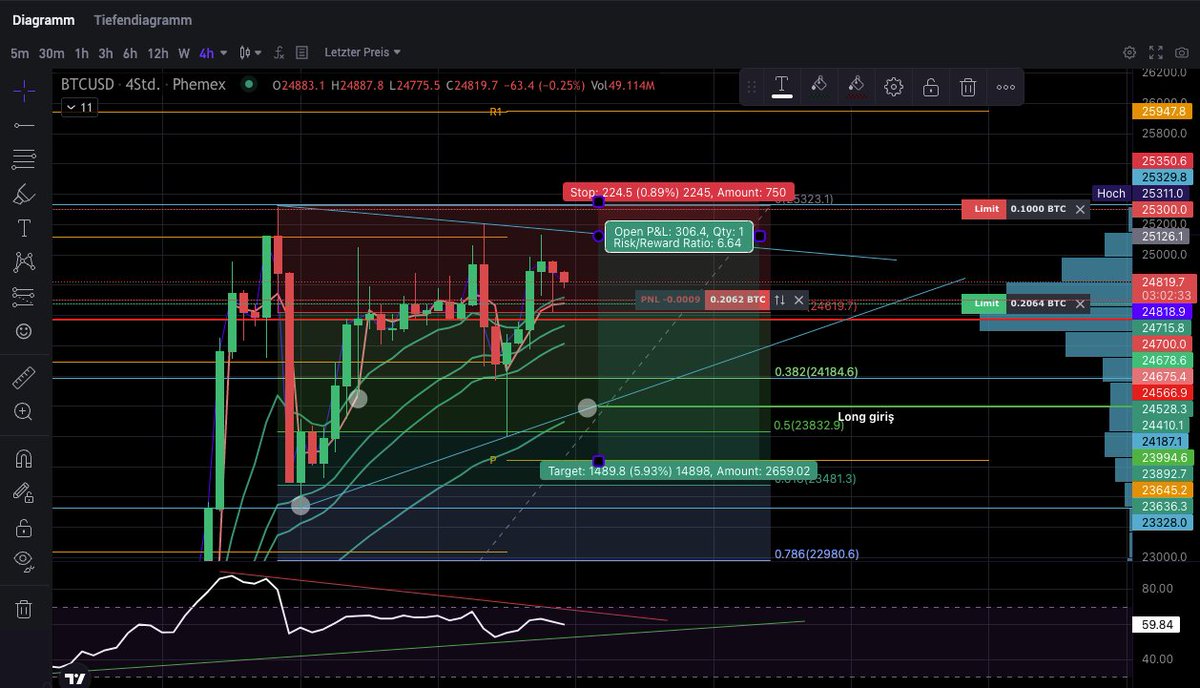Select the zoom-in magnifier tool
The image size is (1200, 688).
click(x=25, y=412)
